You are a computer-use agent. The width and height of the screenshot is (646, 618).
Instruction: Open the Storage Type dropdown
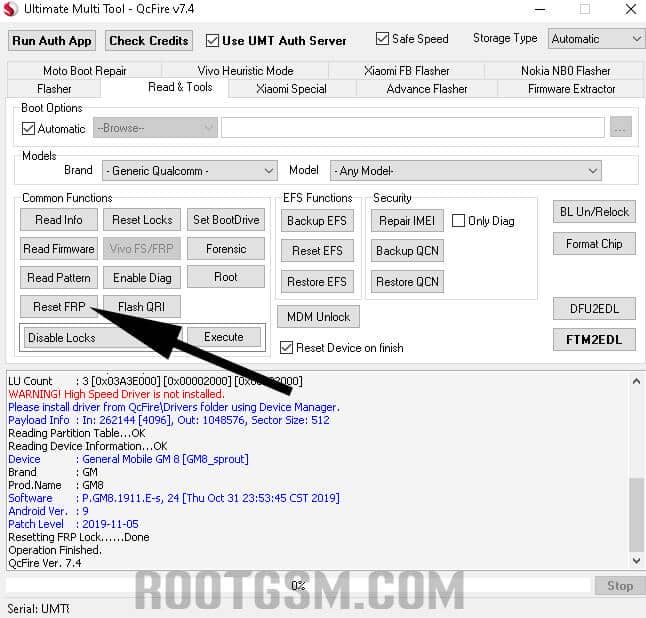pyautogui.click(x=596, y=39)
